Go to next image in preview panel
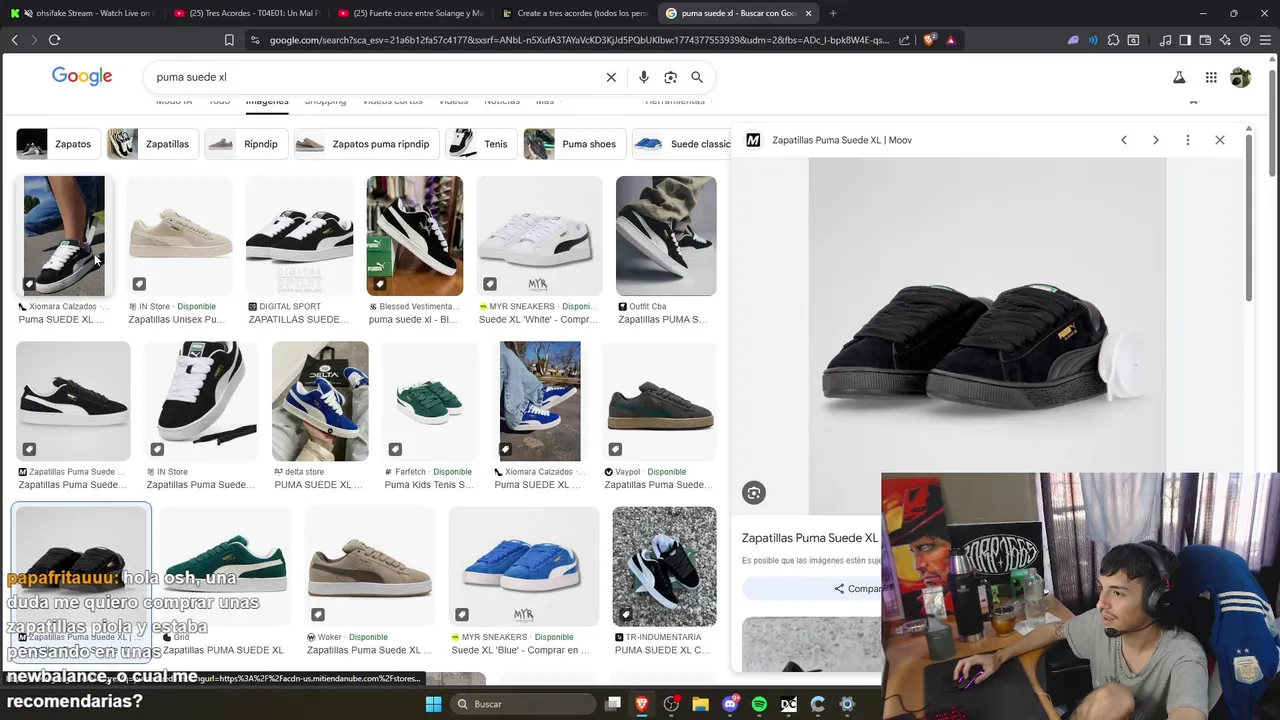 click(1156, 140)
